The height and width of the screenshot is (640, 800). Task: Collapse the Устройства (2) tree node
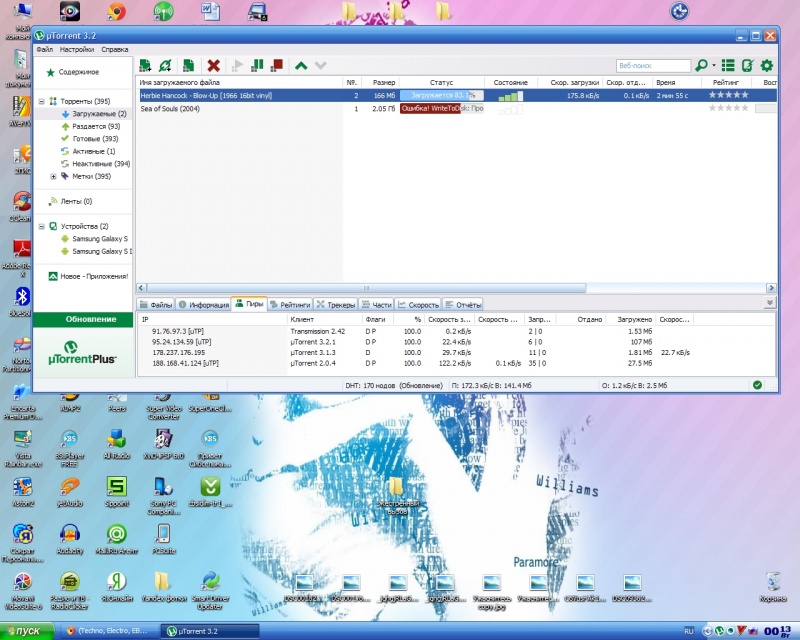pyautogui.click(x=41, y=226)
